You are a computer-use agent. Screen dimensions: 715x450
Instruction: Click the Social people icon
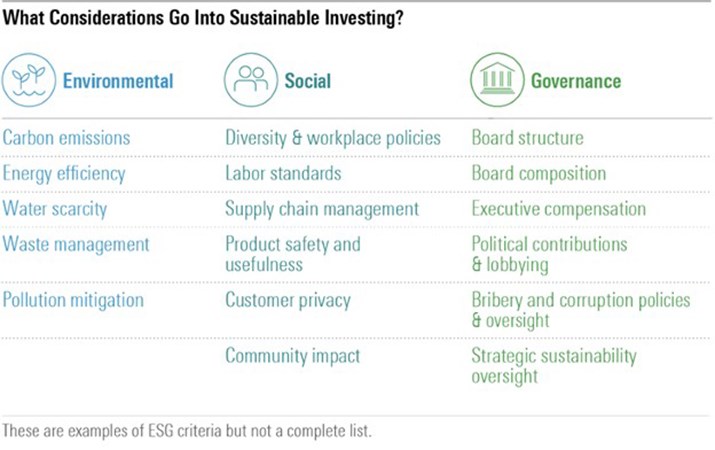(x=250, y=80)
